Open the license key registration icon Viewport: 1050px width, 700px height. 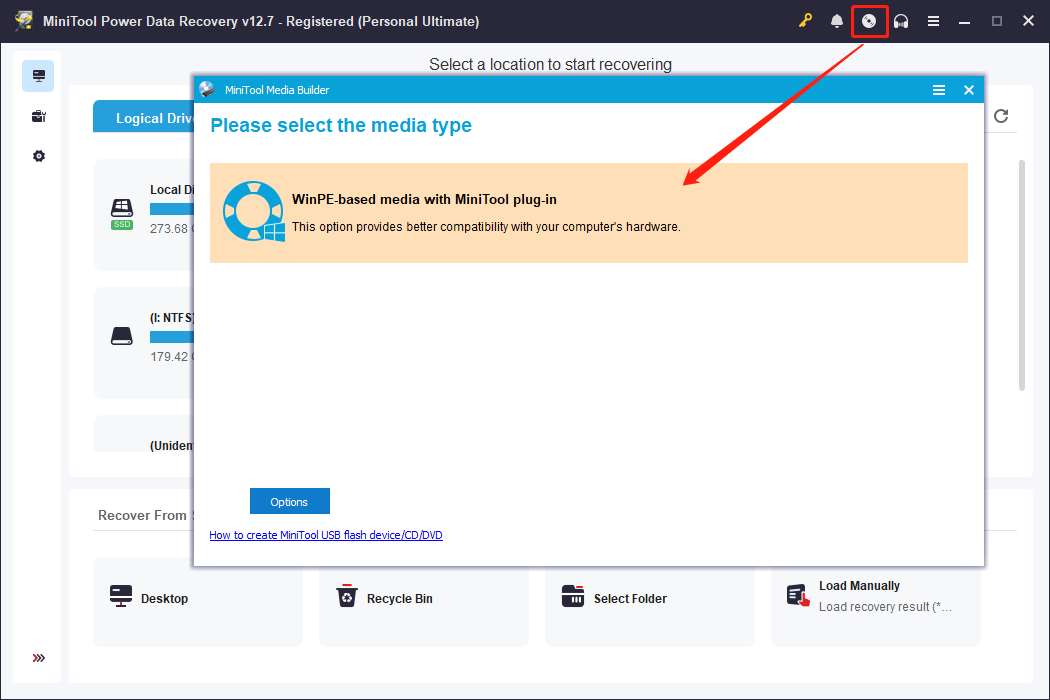(x=805, y=20)
